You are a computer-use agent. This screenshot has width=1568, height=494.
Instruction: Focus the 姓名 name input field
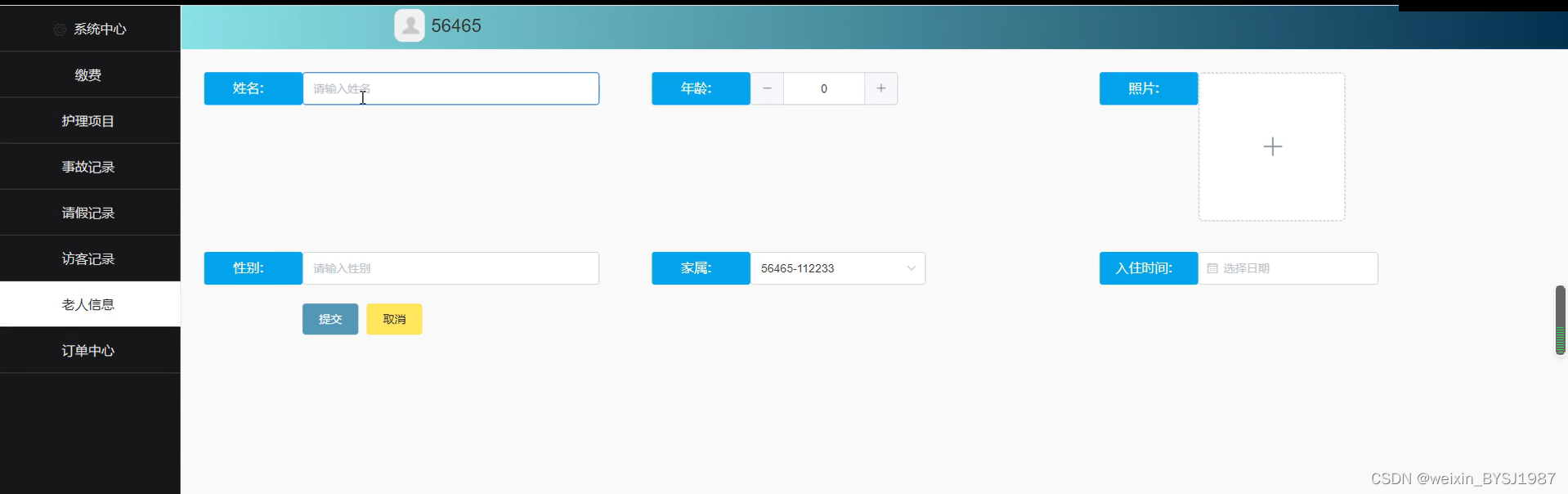click(x=450, y=88)
